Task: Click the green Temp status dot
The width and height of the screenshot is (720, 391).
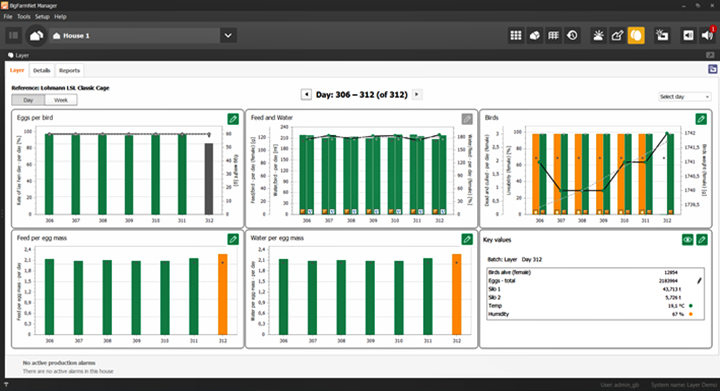Action: point(691,306)
